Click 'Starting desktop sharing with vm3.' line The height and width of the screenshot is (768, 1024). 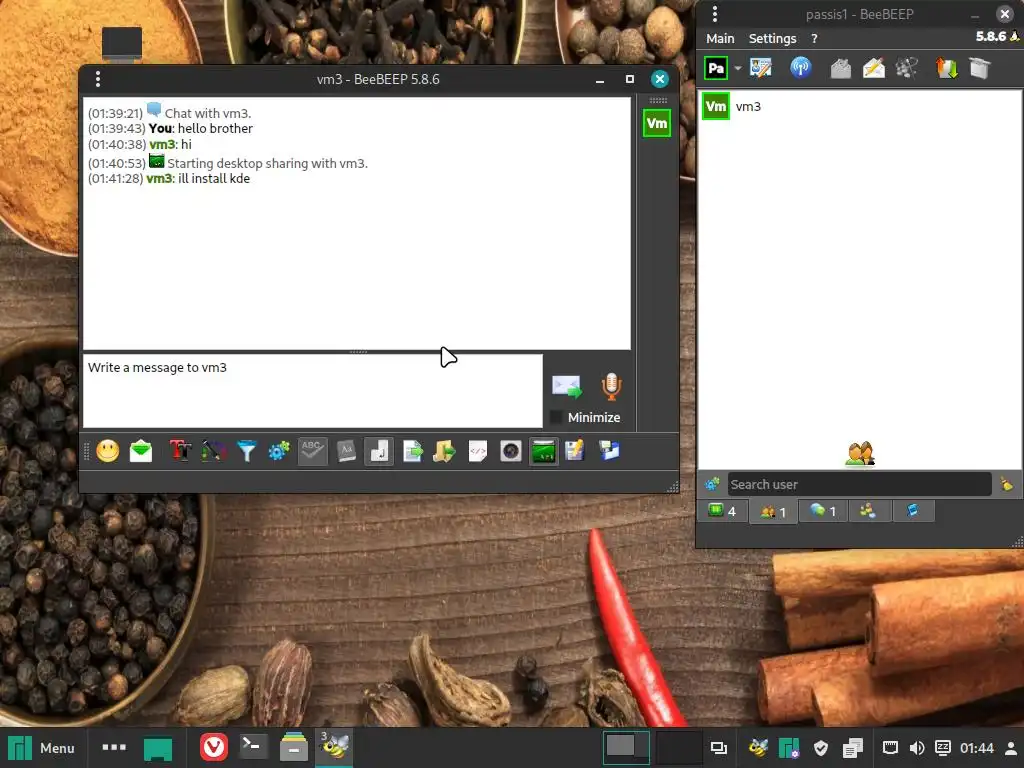pyautogui.click(x=267, y=163)
